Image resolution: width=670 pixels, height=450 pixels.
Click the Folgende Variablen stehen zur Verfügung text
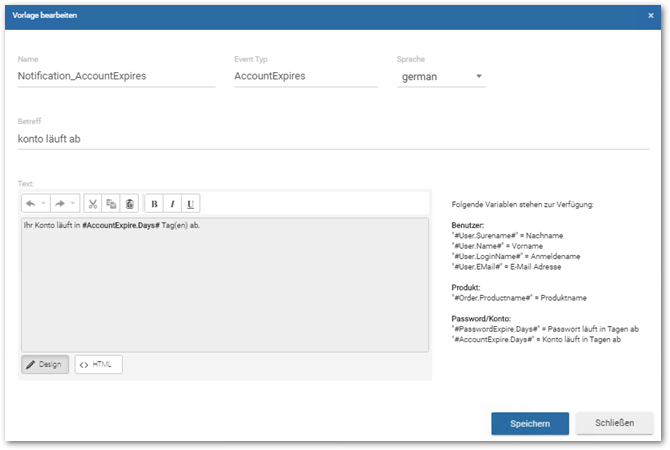click(x=523, y=205)
